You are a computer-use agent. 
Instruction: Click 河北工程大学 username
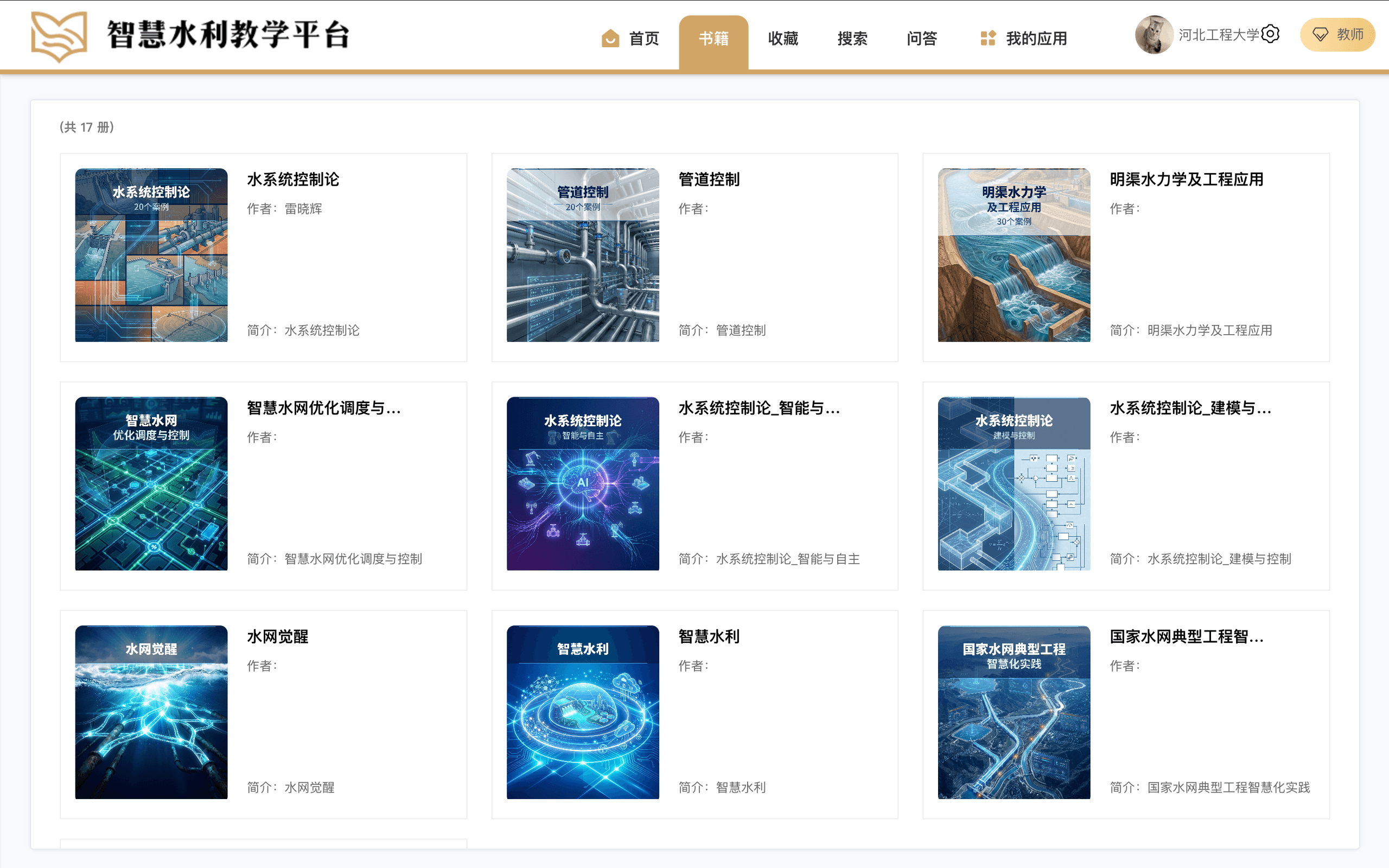coord(1219,34)
